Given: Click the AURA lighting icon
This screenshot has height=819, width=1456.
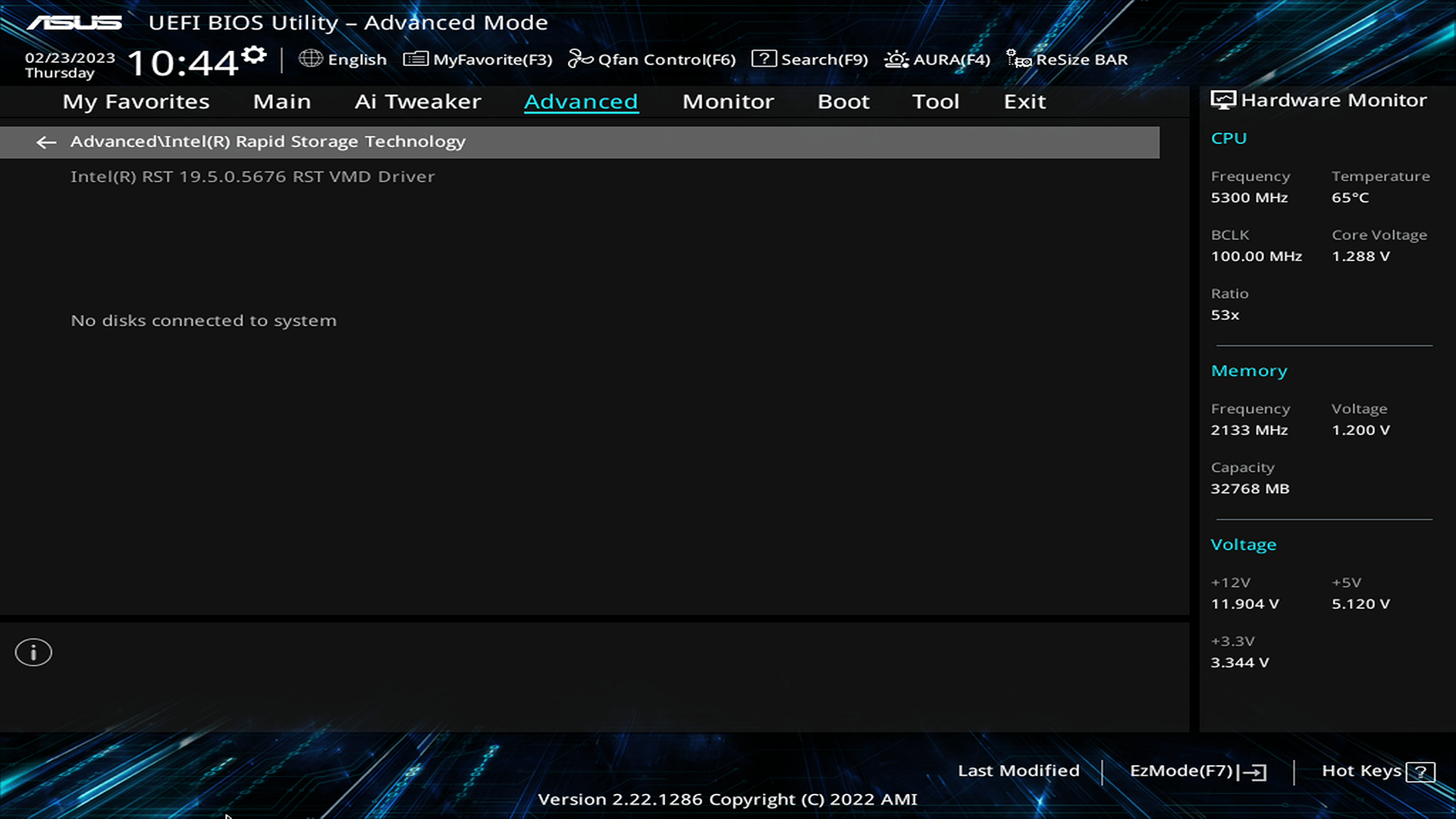Looking at the screenshot, I should (896, 59).
